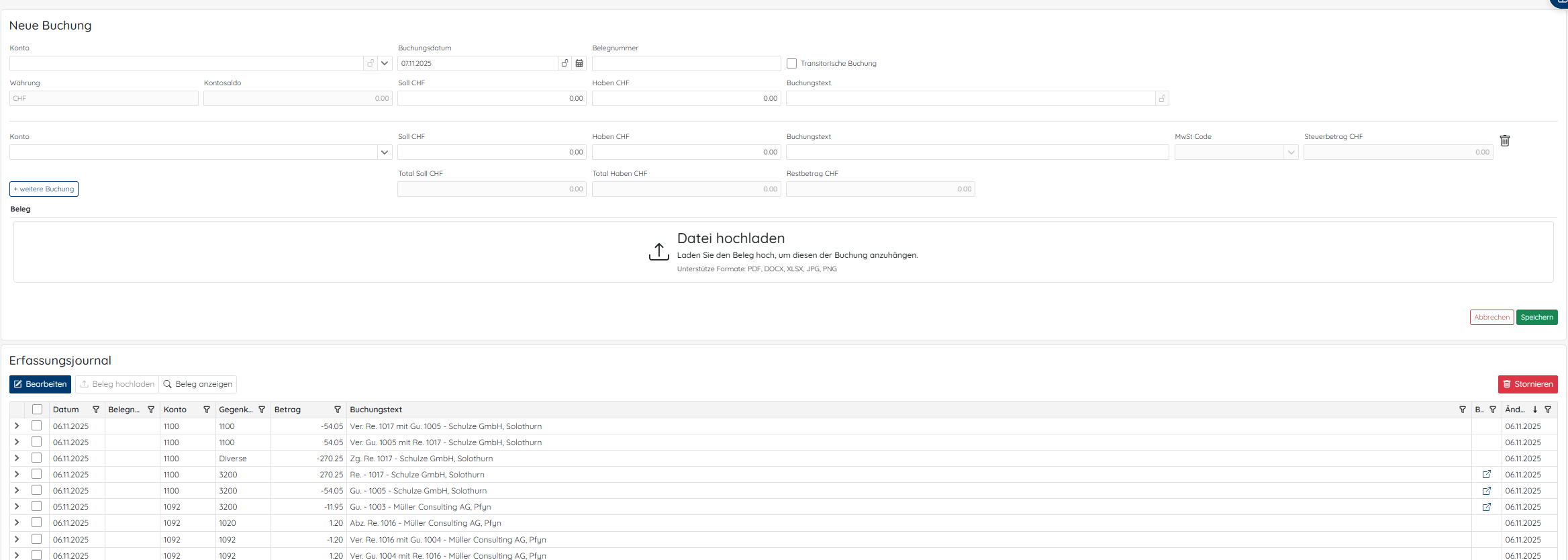Image resolution: width=1568 pixels, height=560 pixels.
Task: Click Beleg anzeigen in journal toolbar
Action: point(198,384)
